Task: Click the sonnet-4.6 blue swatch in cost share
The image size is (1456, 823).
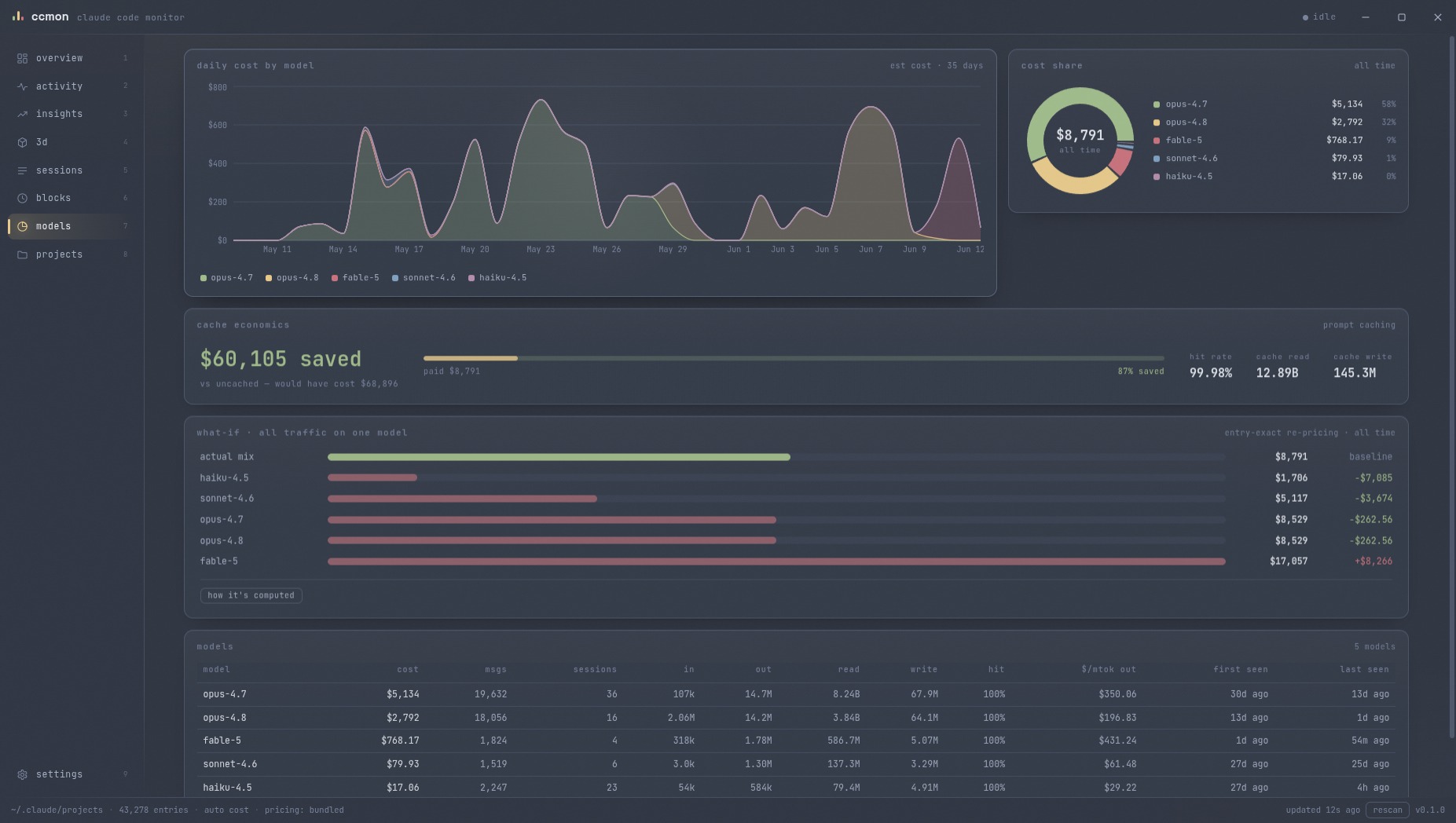Action: tap(1156, 159)
